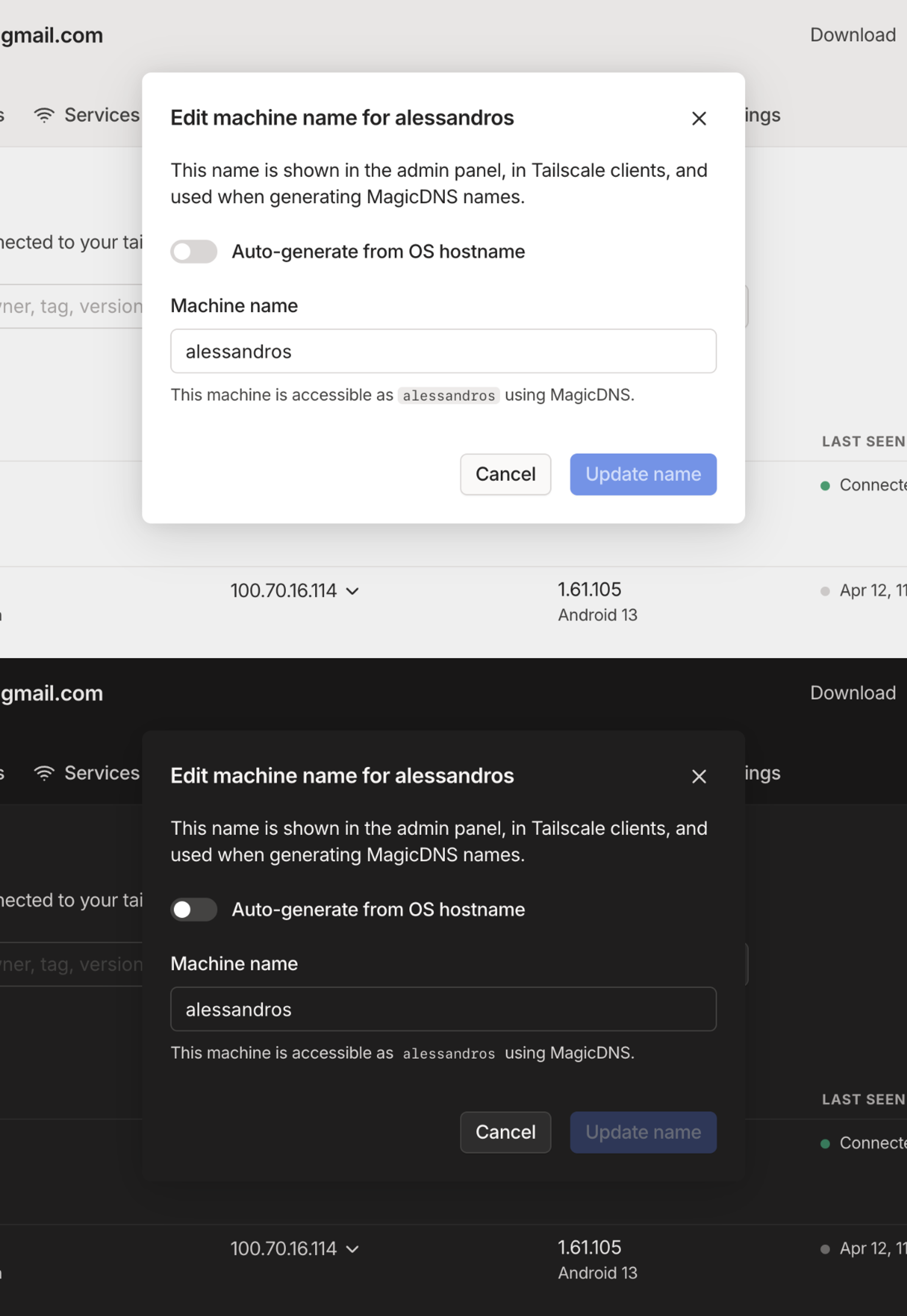Expand 100.70.16.114 address chevron in light theme
The image size is (907, 1316).
point(352,591)
